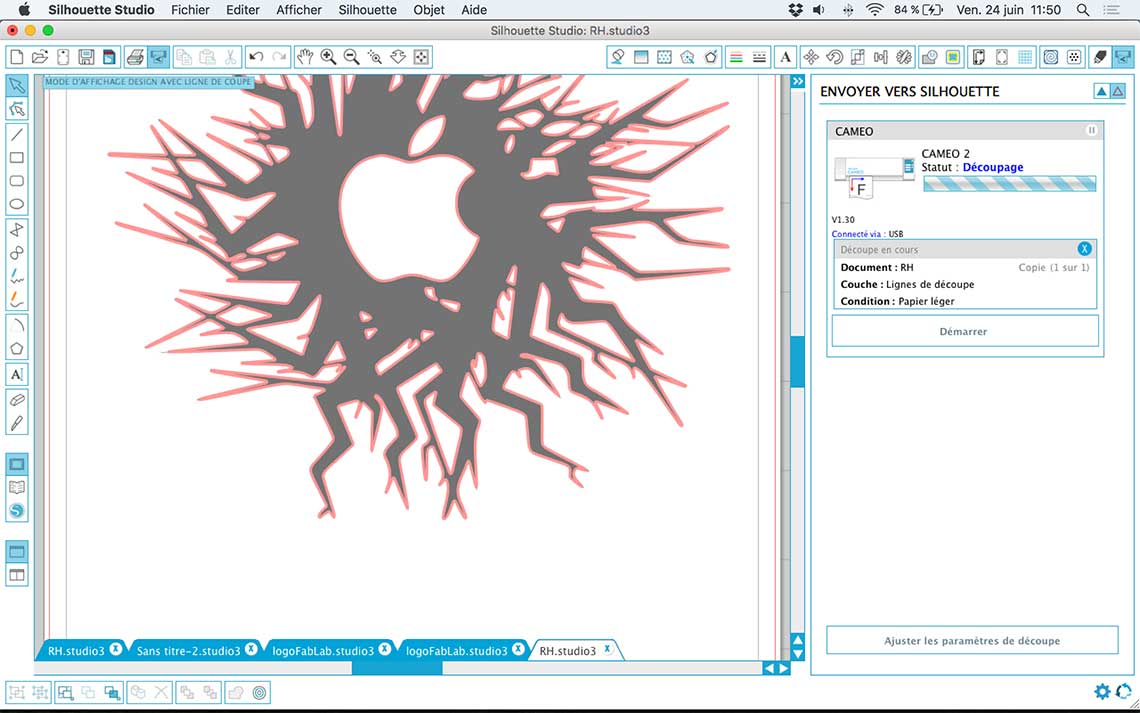The width and height of the screenshot is (1140, 713).
Task: Zoom in with the plus magnifier icon
Action: 328,57
